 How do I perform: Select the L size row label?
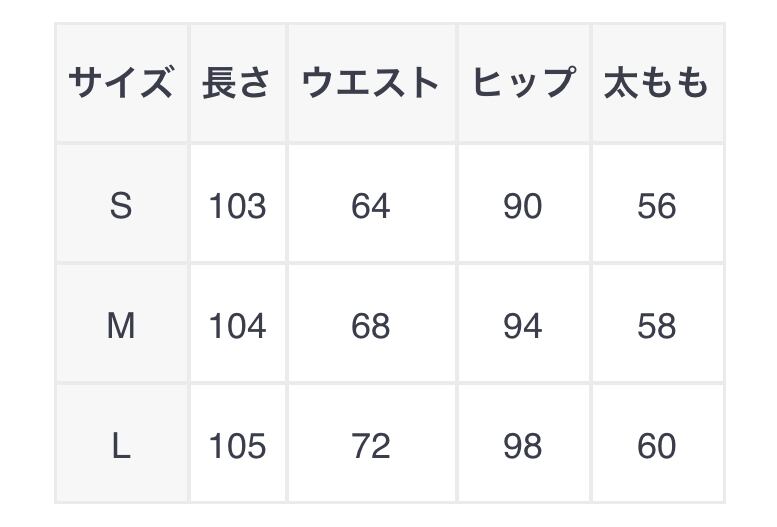click(x=121, y=446)
